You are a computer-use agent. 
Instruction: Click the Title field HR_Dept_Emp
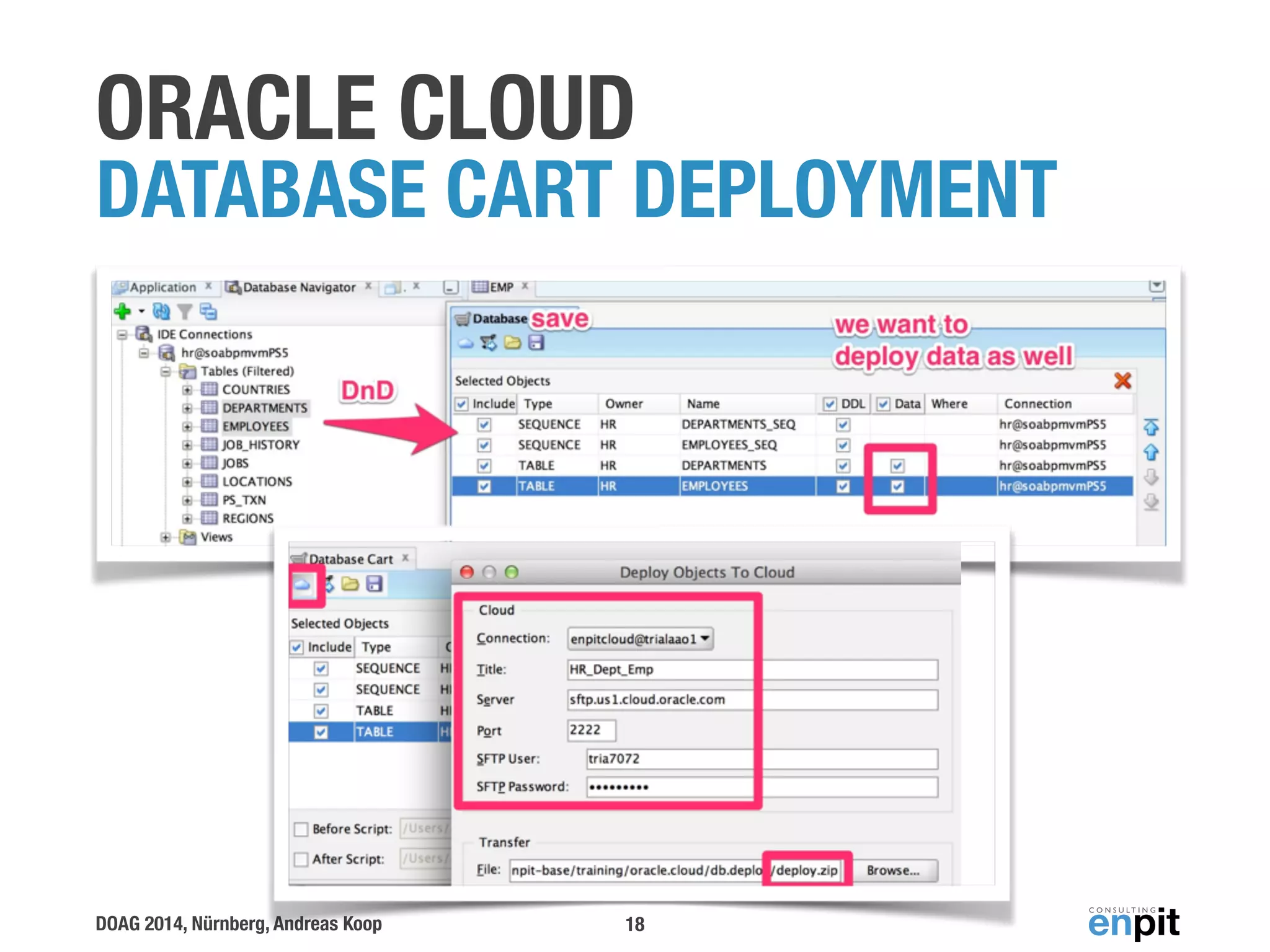coord(753,670)
